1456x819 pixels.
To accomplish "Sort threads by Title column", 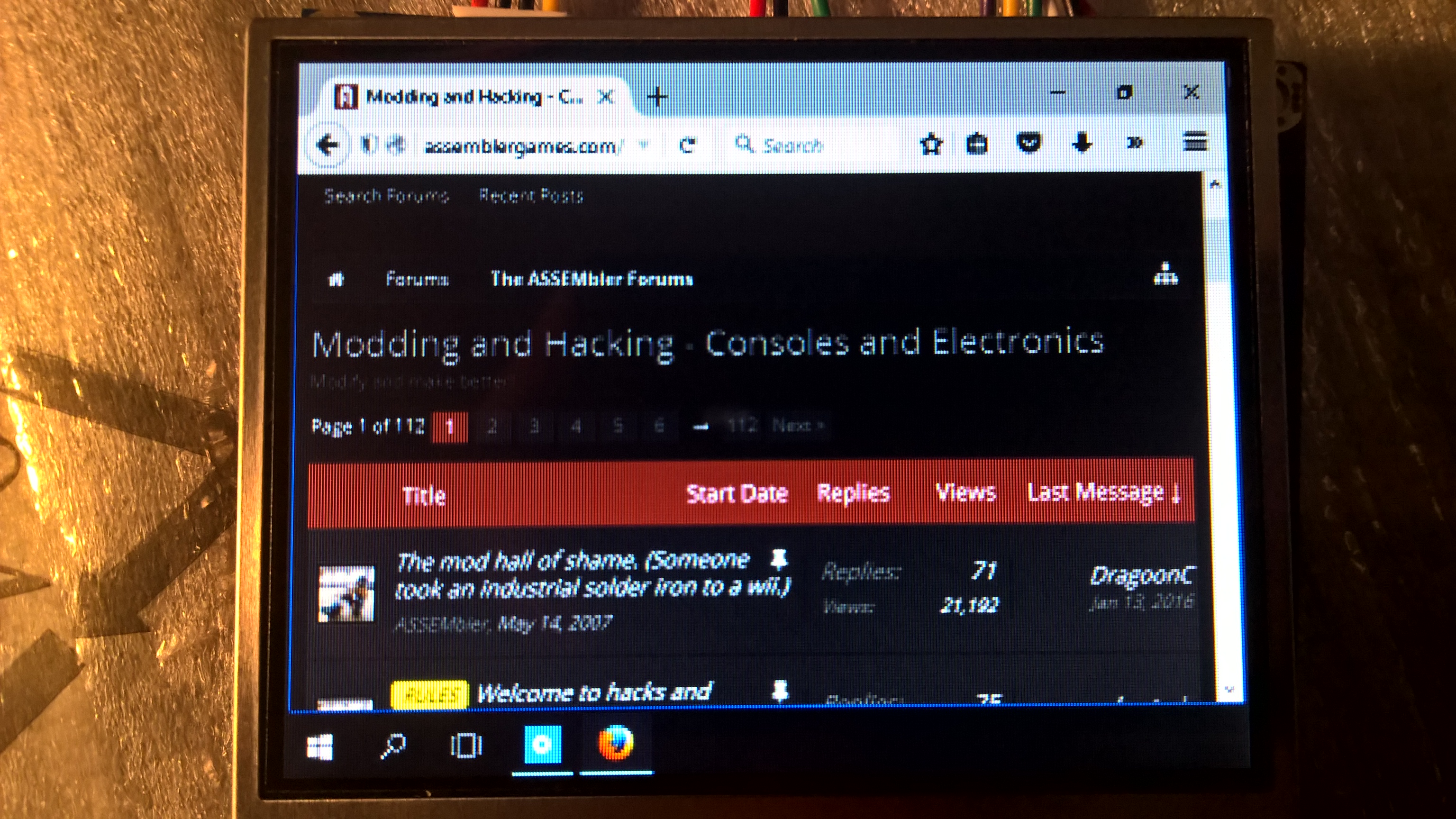I will (x=424, y=496).
